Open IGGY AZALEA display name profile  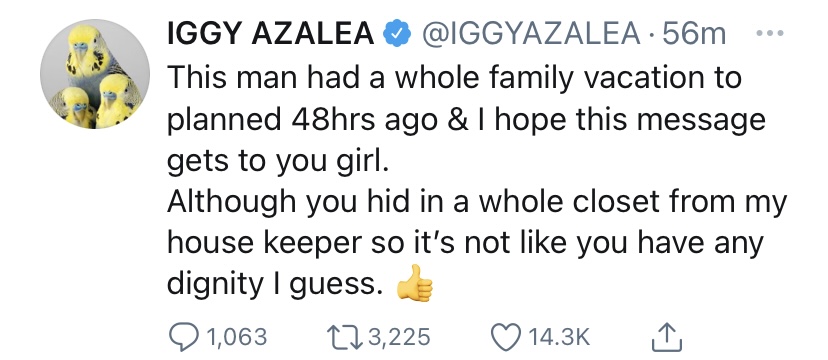271,35
